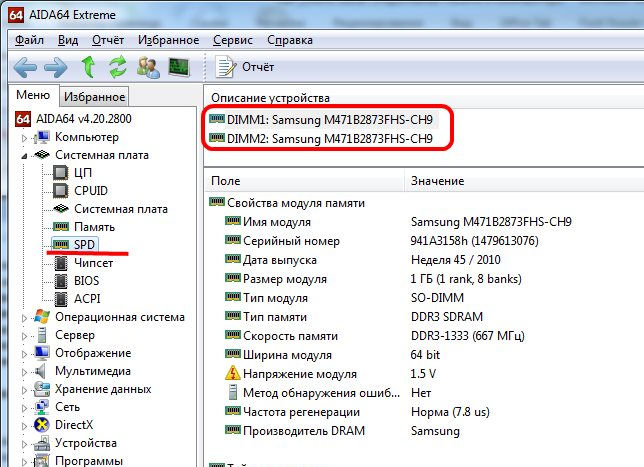The height and width of the screenshot is (467, 644).
Task: Expand the Операционная система node
Action: (24, 318)
